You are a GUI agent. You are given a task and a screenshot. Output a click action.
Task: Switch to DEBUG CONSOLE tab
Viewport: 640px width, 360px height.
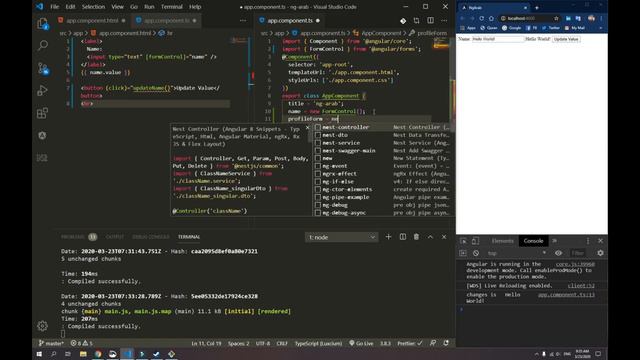pos(151,237)
